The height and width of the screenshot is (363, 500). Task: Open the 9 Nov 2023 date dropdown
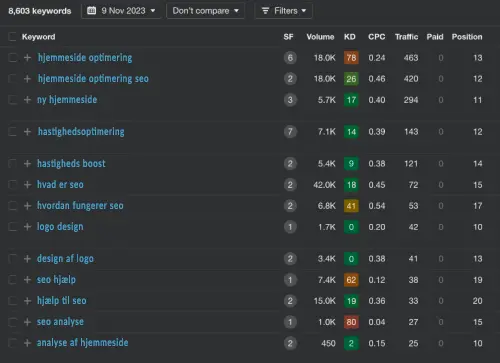click(121, 11)
